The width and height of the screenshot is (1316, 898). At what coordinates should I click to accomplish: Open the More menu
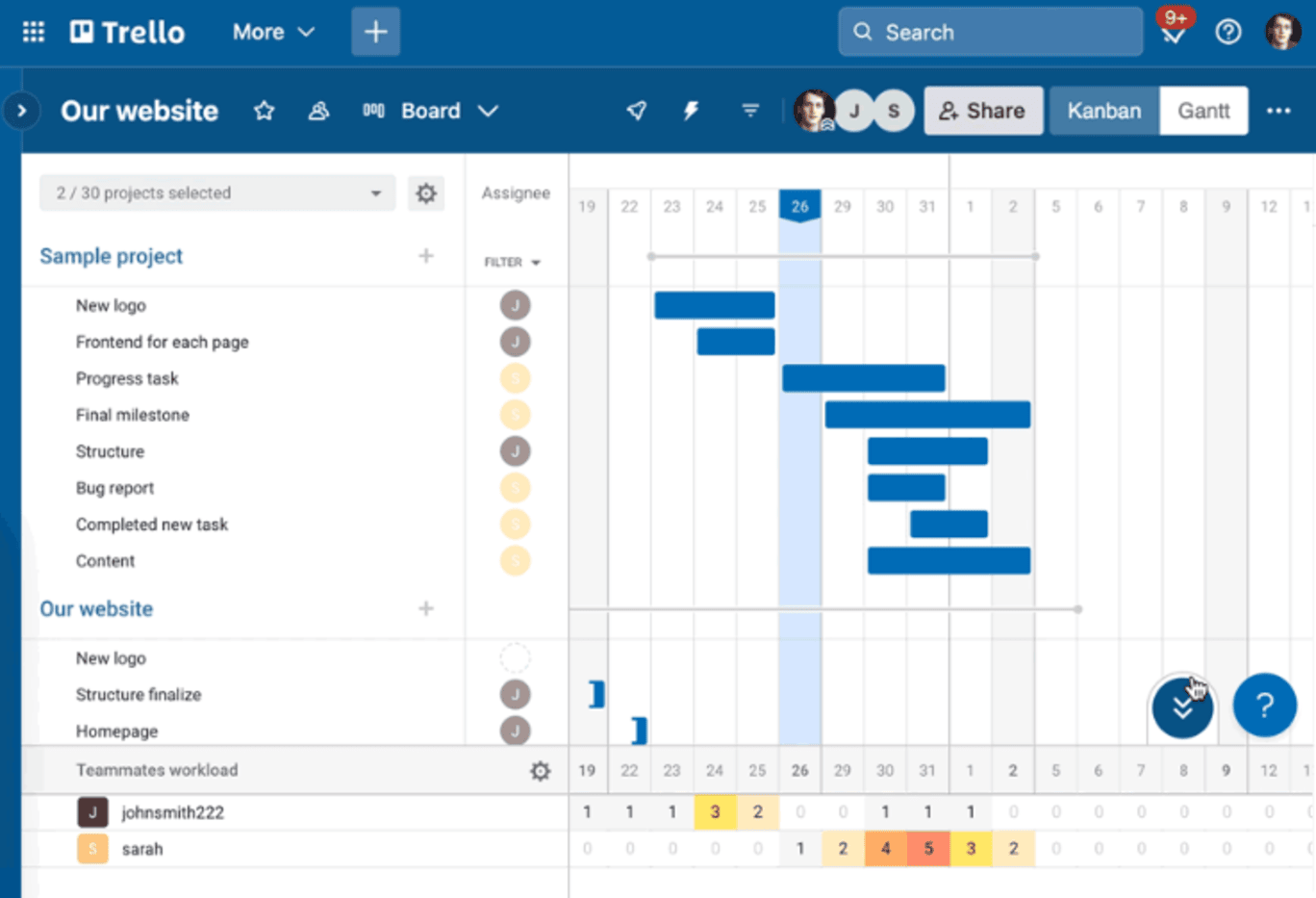[x=272, y=31]
